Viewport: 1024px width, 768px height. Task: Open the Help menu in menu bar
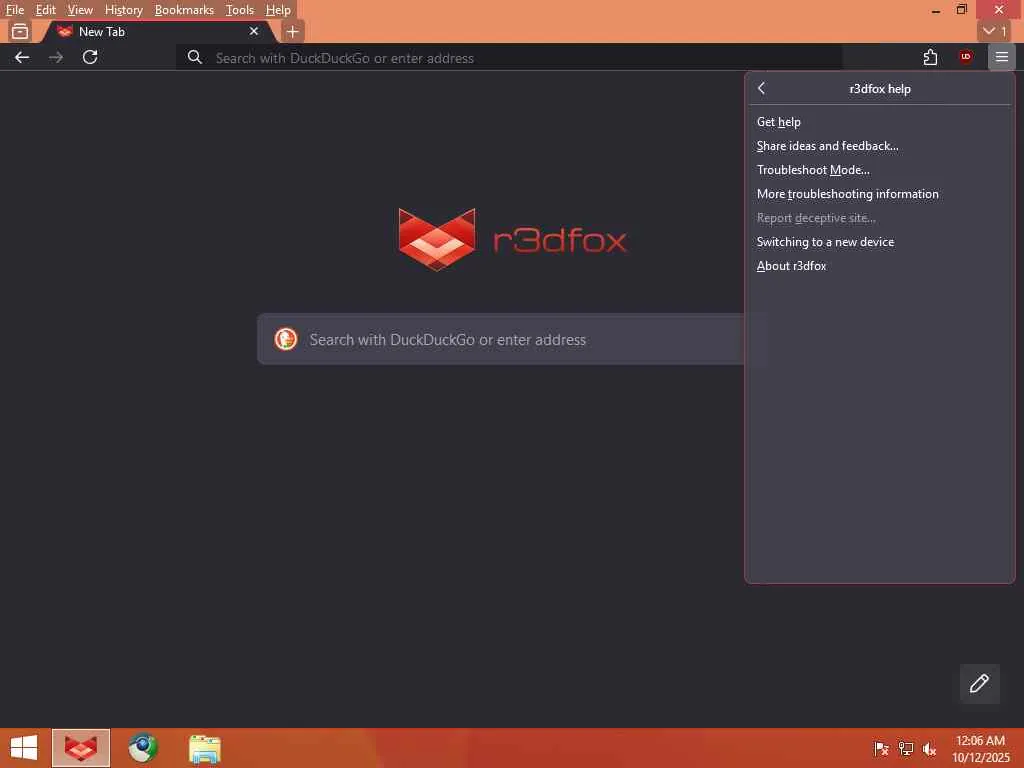pos(278,10)
